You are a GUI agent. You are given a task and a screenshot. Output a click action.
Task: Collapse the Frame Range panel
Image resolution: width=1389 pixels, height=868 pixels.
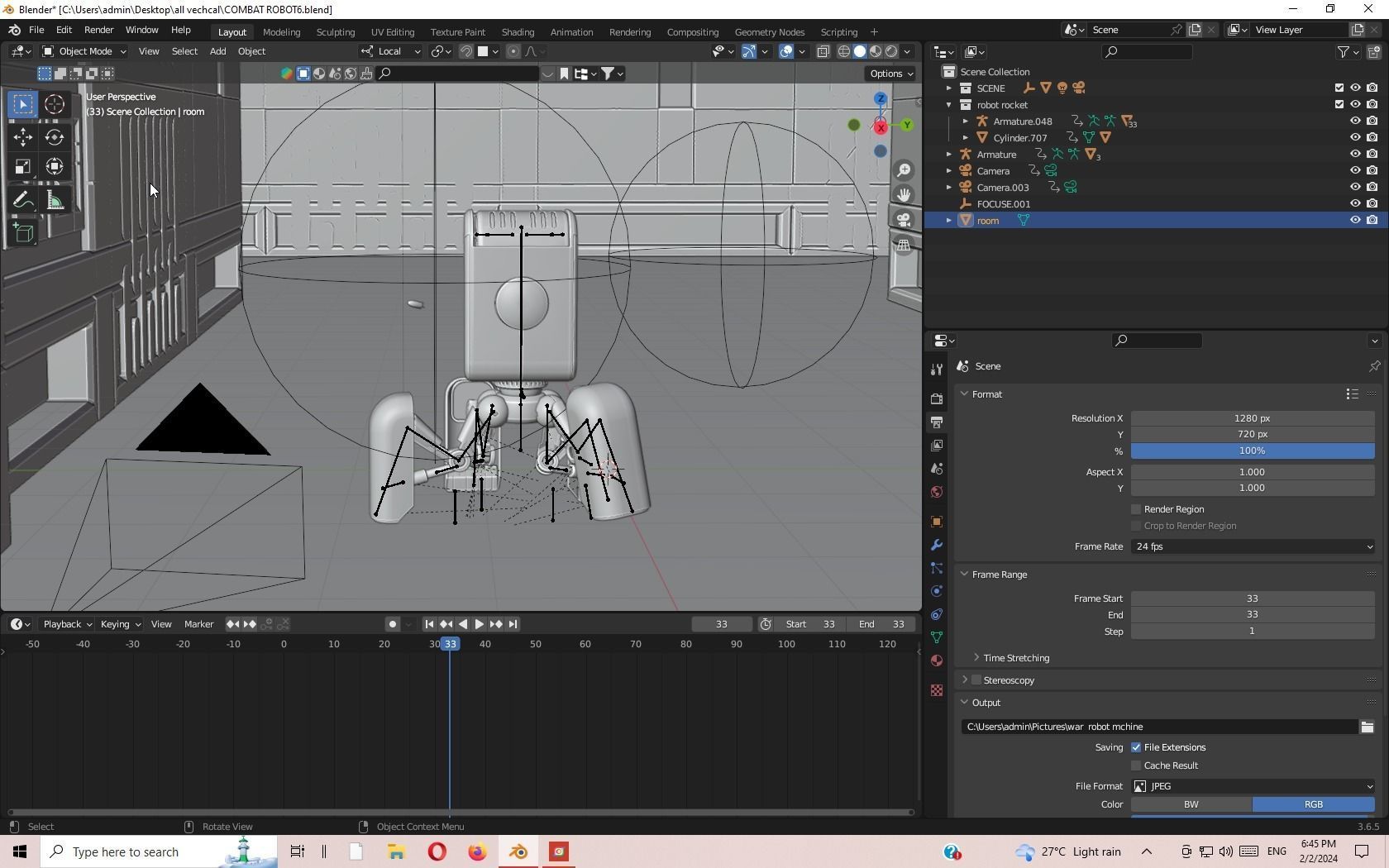[x=964, y=575]
